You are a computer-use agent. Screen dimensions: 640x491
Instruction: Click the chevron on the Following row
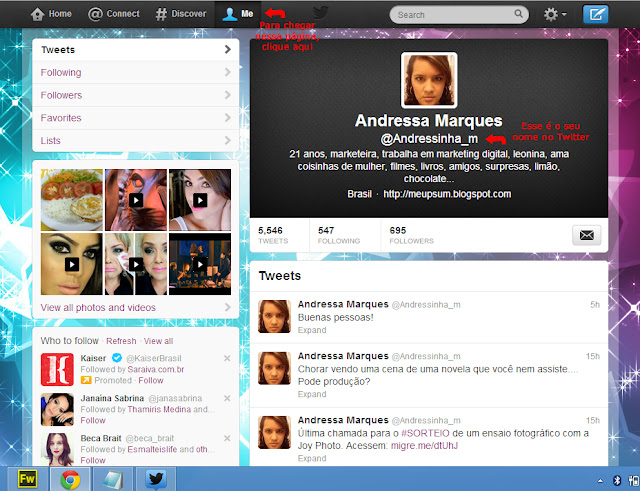tap(228, 72)
